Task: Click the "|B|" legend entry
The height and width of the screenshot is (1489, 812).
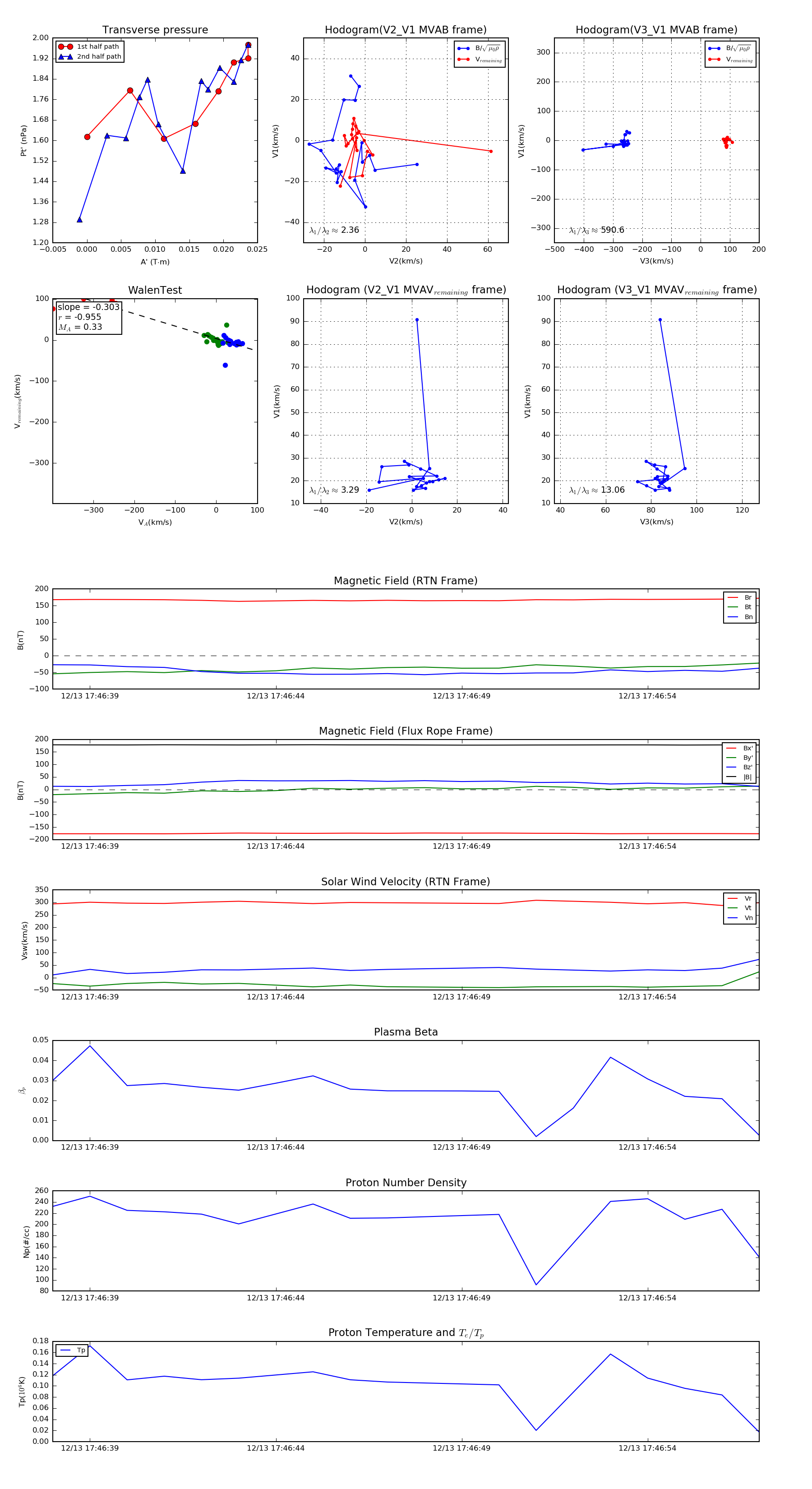Action: [739, 777]
